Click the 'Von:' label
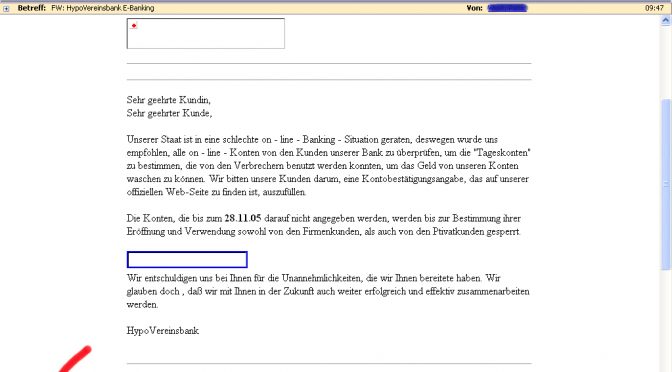672x372 pixels. (474, 8)
